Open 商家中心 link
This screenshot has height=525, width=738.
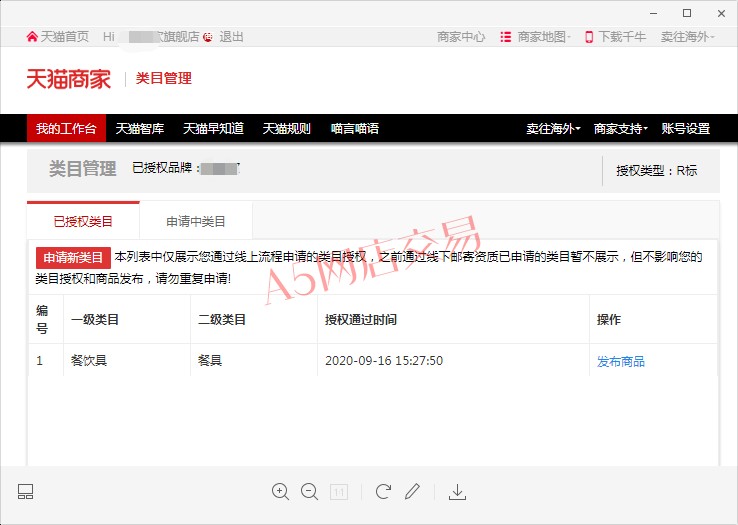pos(461,37)
